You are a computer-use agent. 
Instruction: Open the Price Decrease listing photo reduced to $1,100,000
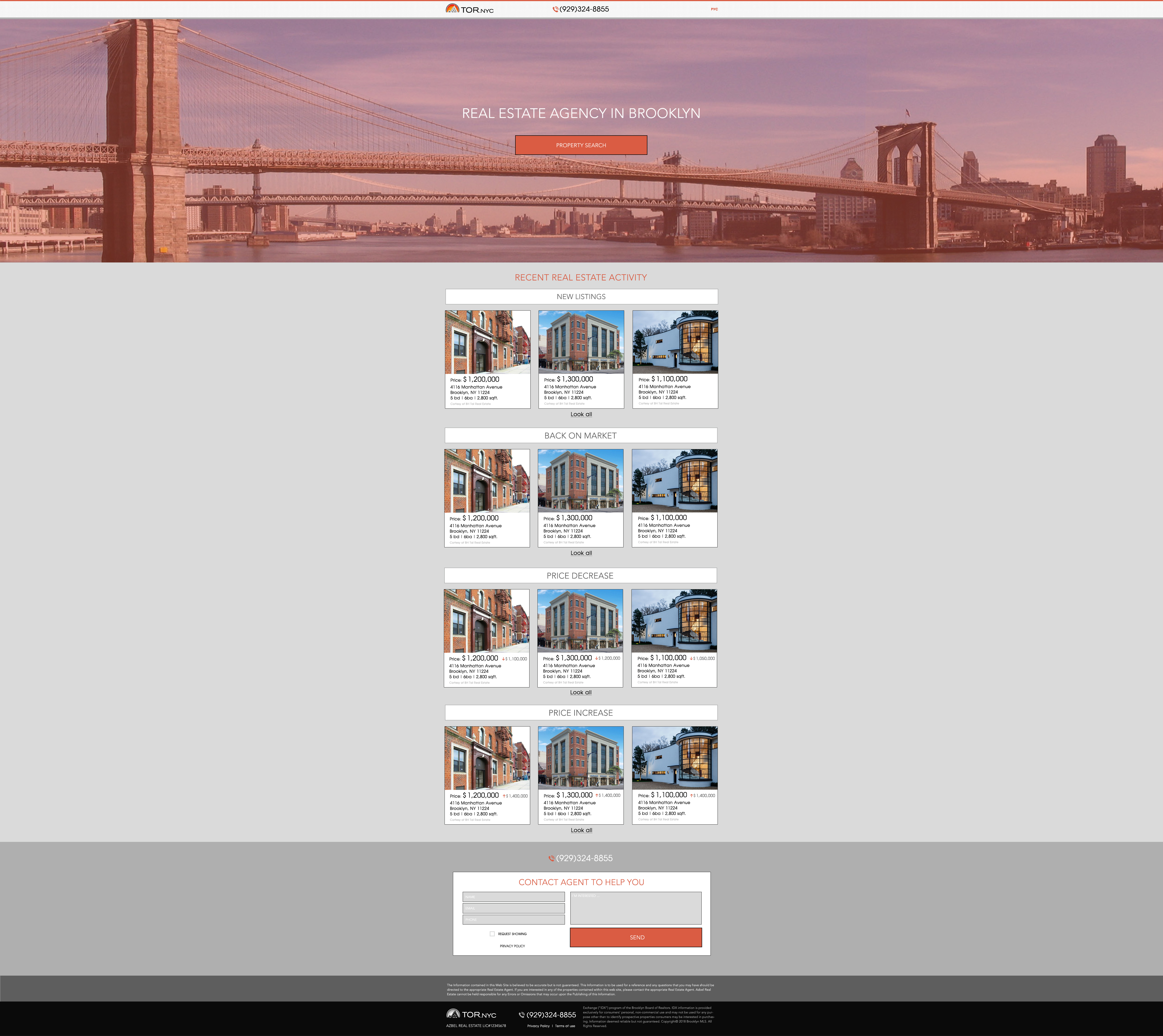[x=486, y=621]
